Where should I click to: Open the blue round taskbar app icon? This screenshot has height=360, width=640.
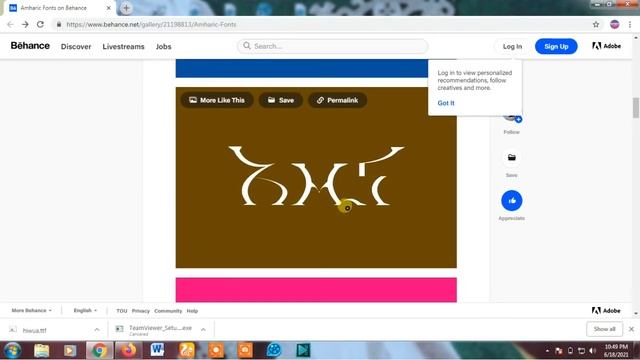[x=274, y=350]
